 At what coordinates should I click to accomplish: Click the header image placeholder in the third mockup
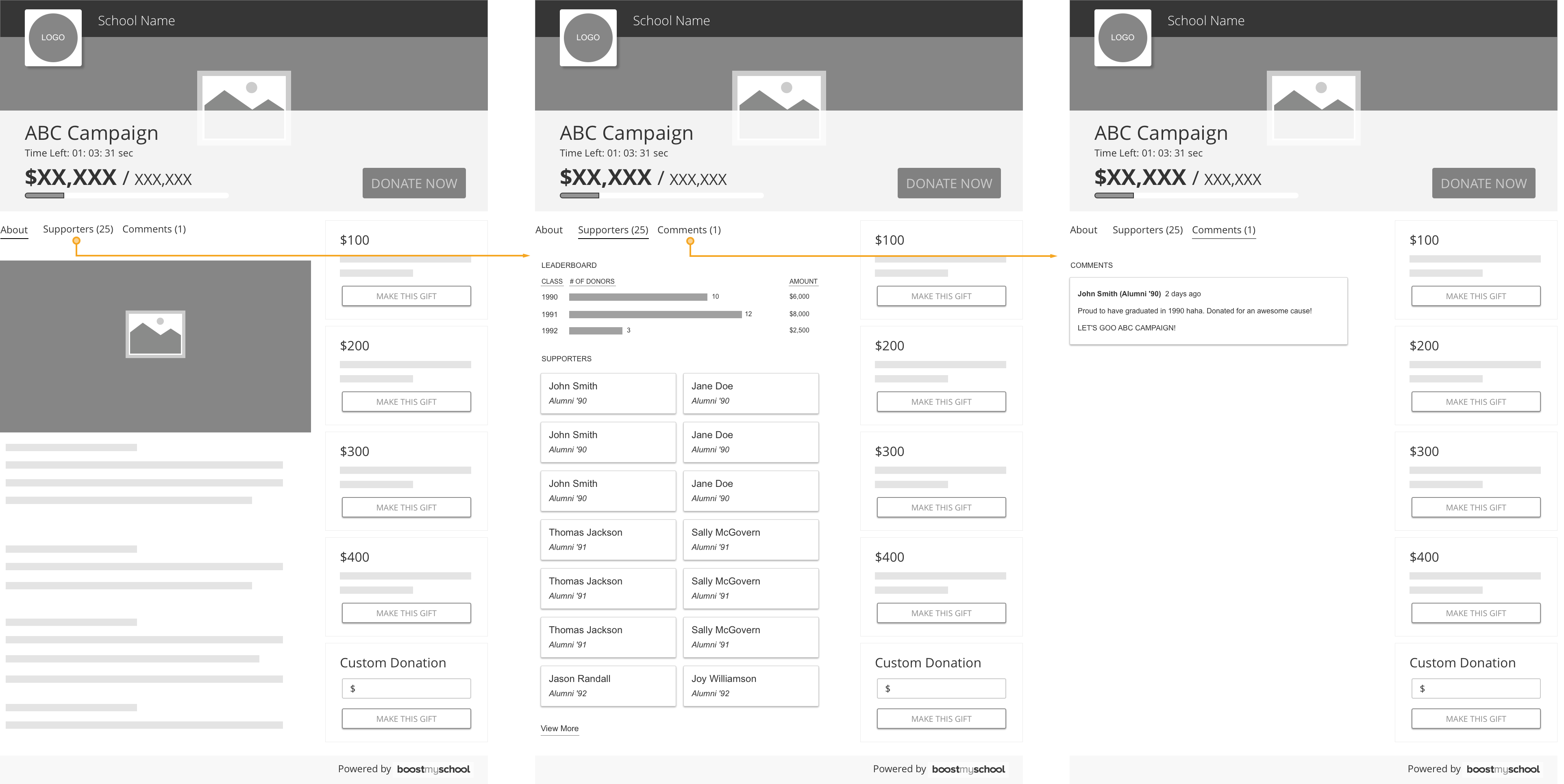(1313, 108)
